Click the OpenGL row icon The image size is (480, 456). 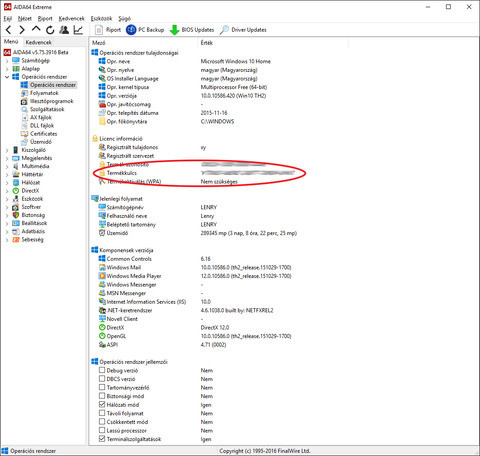tap(102, 336)
